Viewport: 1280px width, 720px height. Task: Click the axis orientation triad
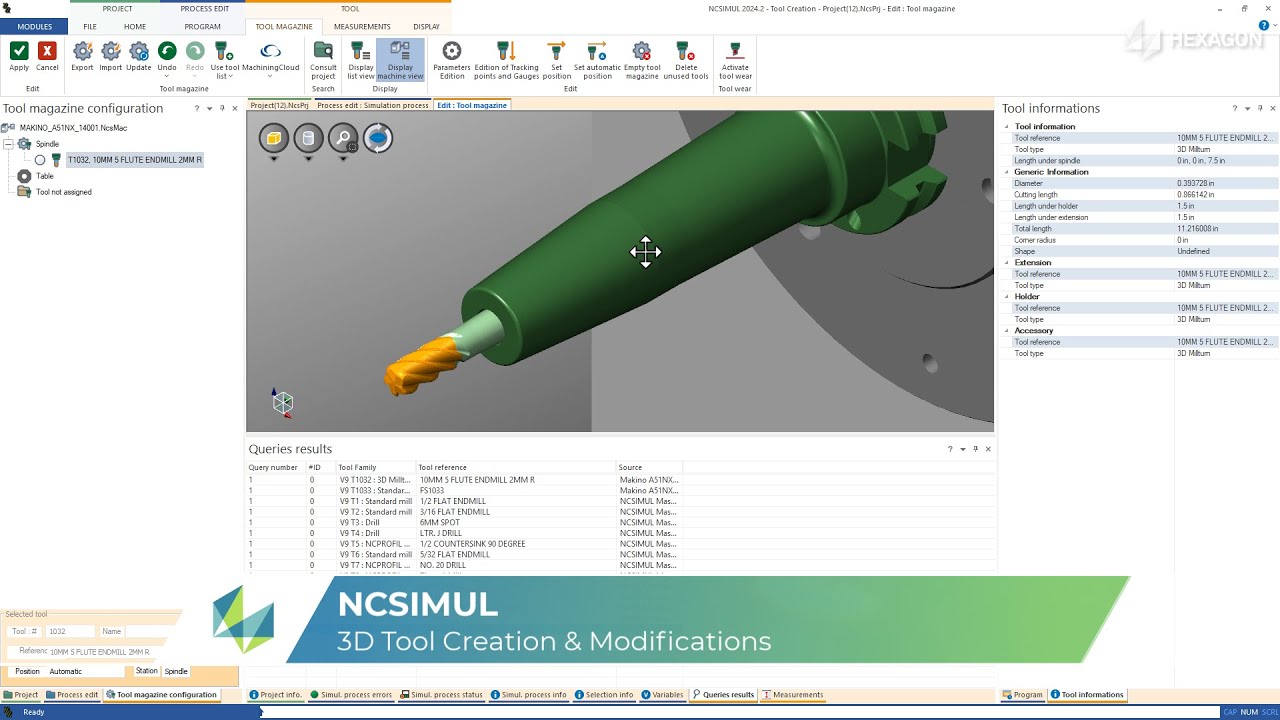point(283,402)
